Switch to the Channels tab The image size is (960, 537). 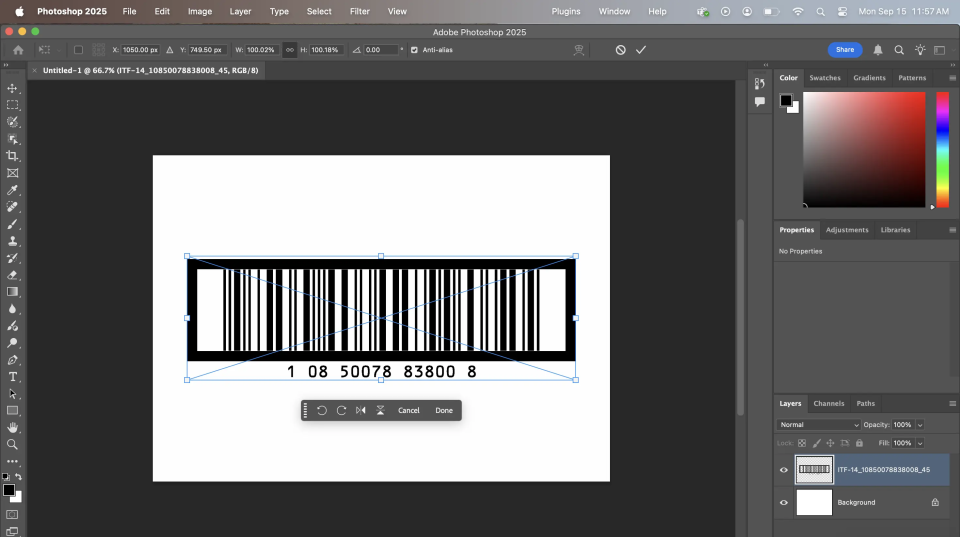point(828,403)
